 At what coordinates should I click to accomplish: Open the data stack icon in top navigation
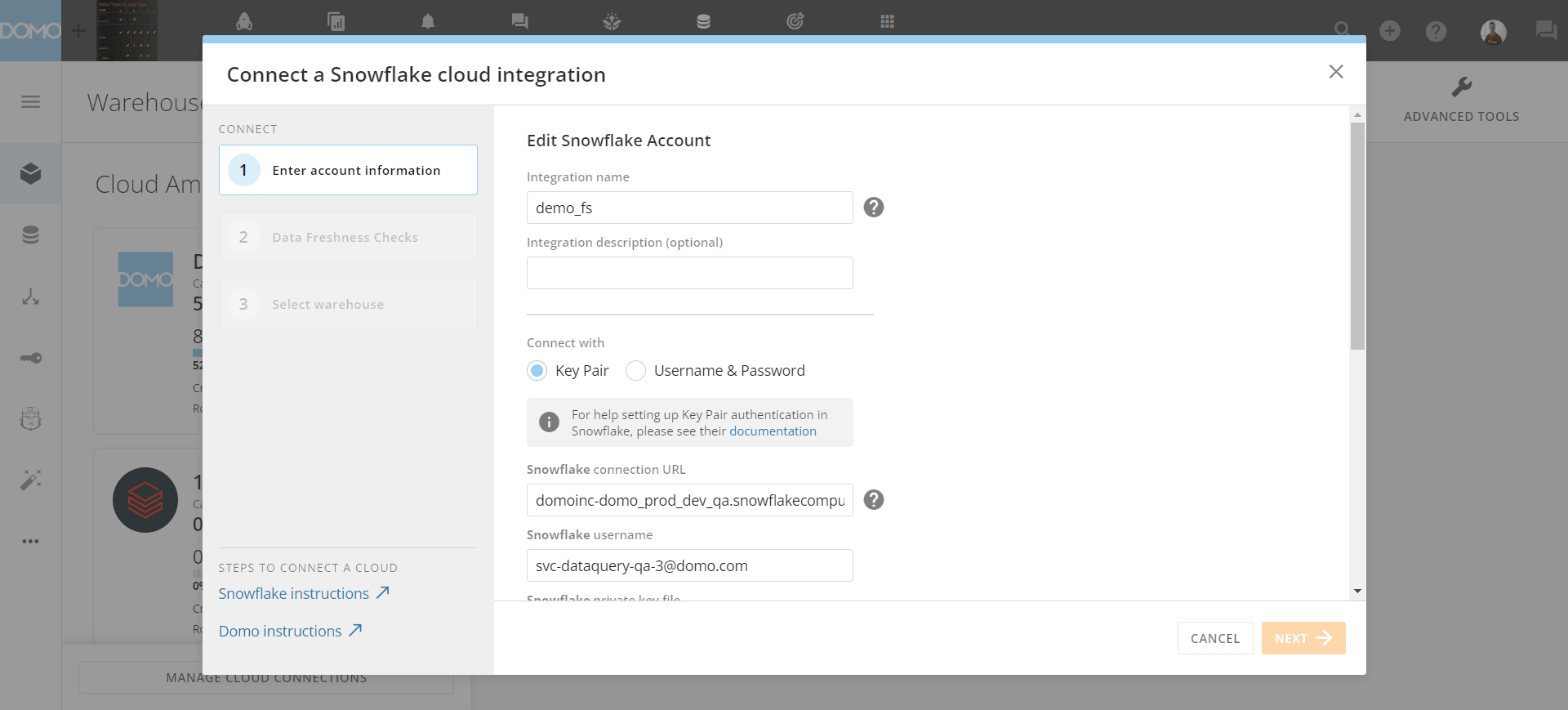point(703,21)
